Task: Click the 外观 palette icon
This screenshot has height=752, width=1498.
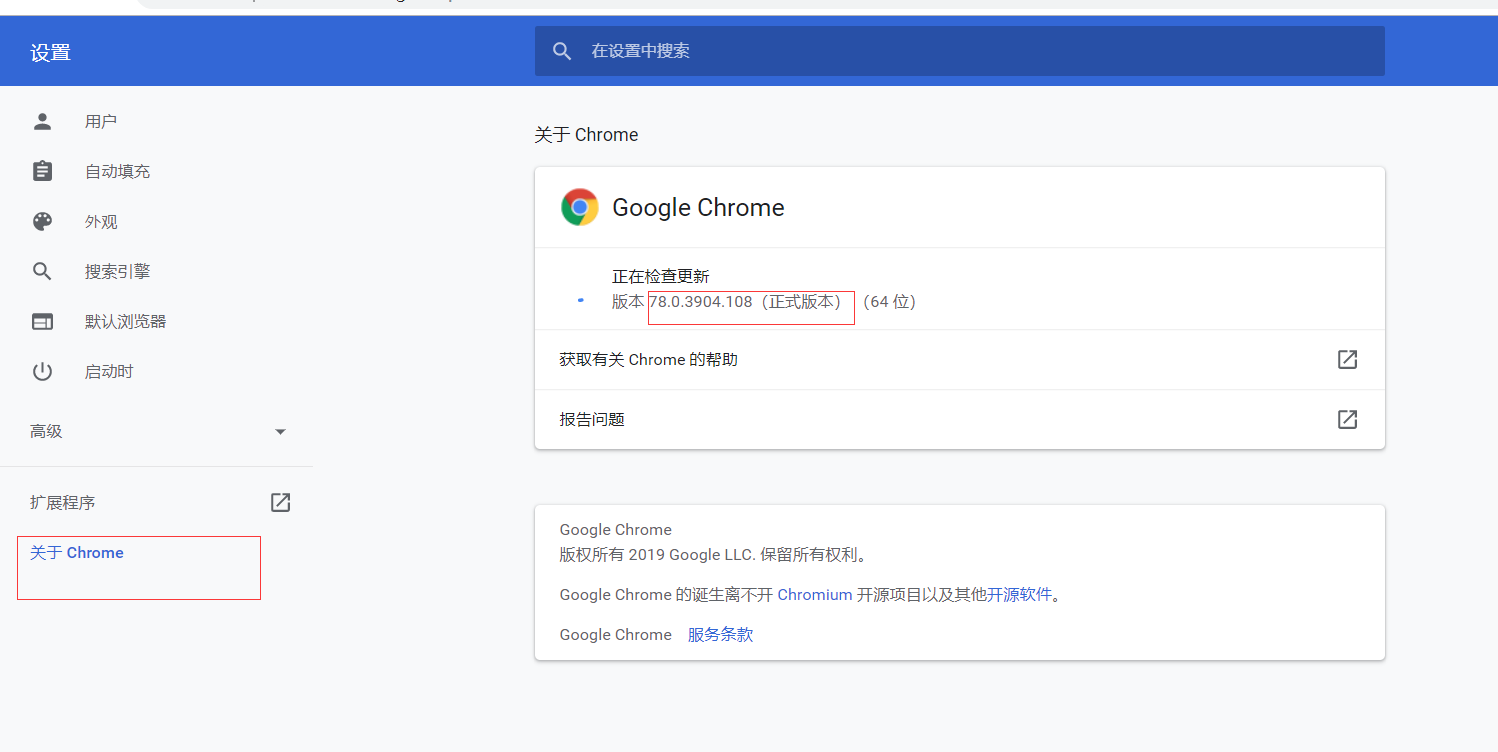Action: coord(42,221)
